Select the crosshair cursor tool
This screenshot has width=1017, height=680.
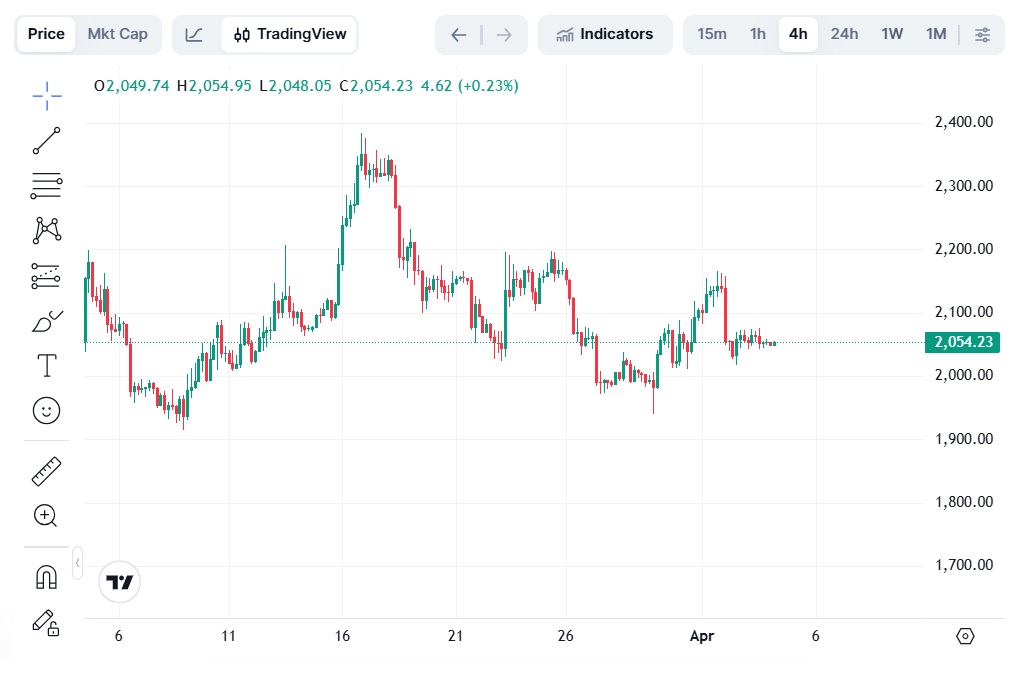click(47, 96)
